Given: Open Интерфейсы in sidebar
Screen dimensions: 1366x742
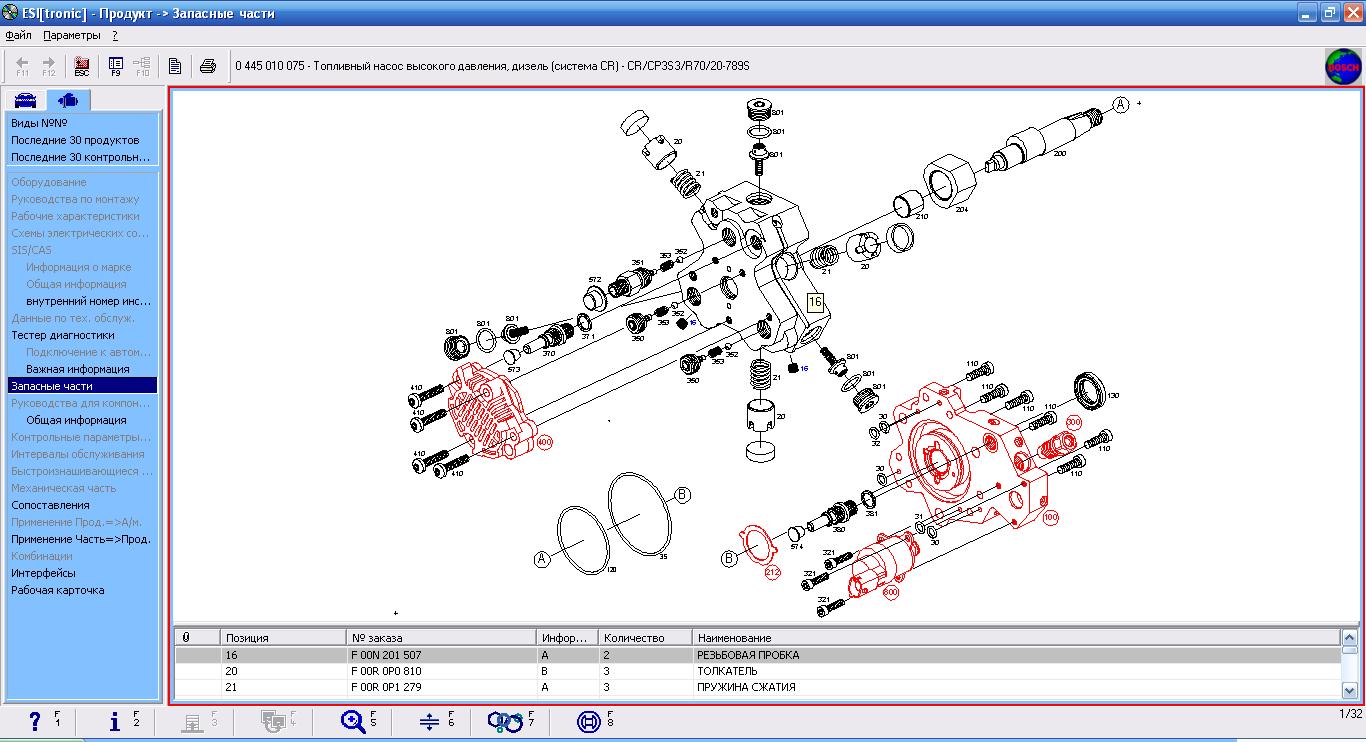Looking at the screenshot, I should click(43, 573).
